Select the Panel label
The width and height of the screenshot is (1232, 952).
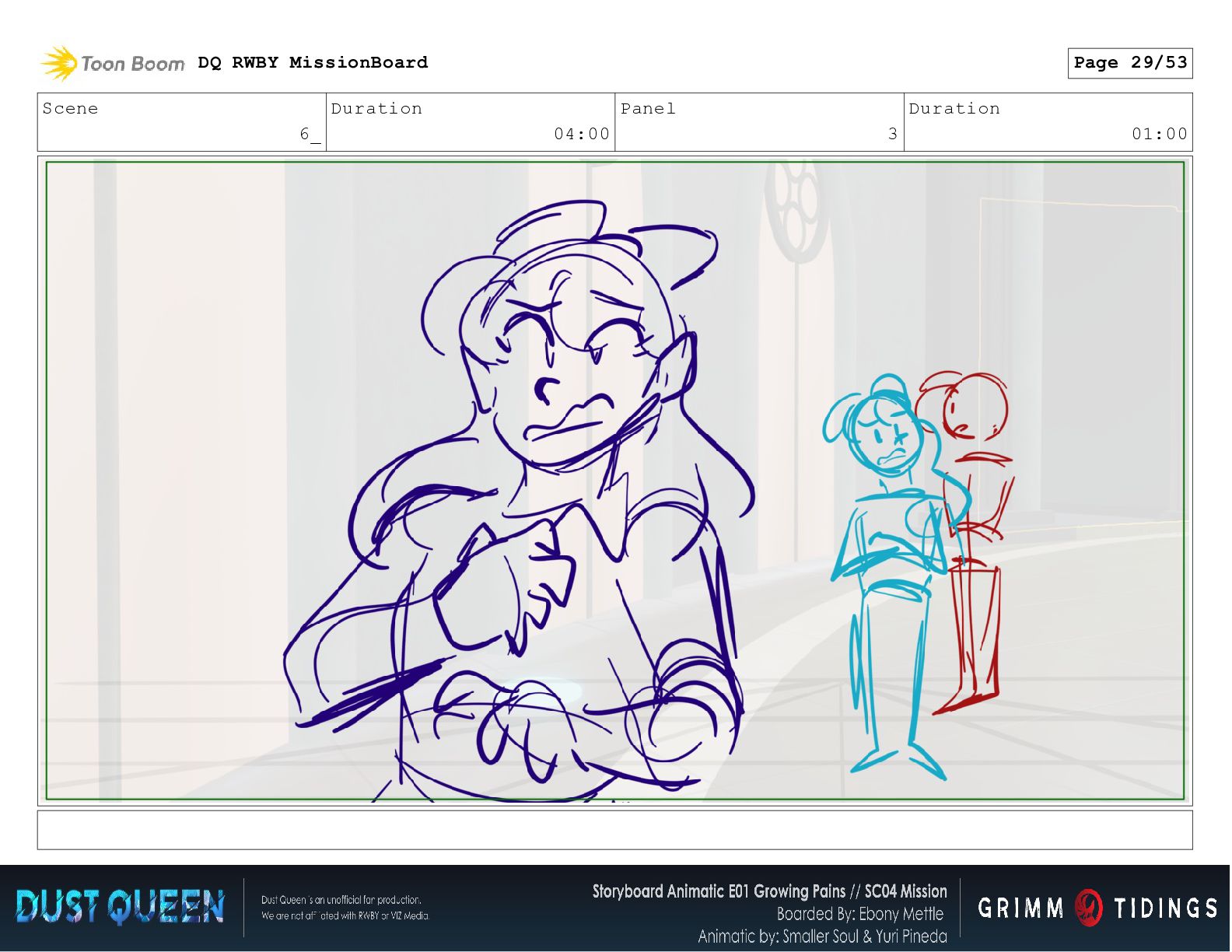tap(648, 109)
